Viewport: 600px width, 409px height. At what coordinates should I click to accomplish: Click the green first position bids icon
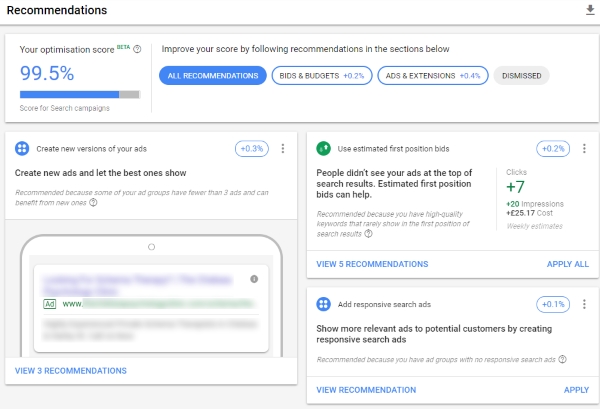point(324,149)
